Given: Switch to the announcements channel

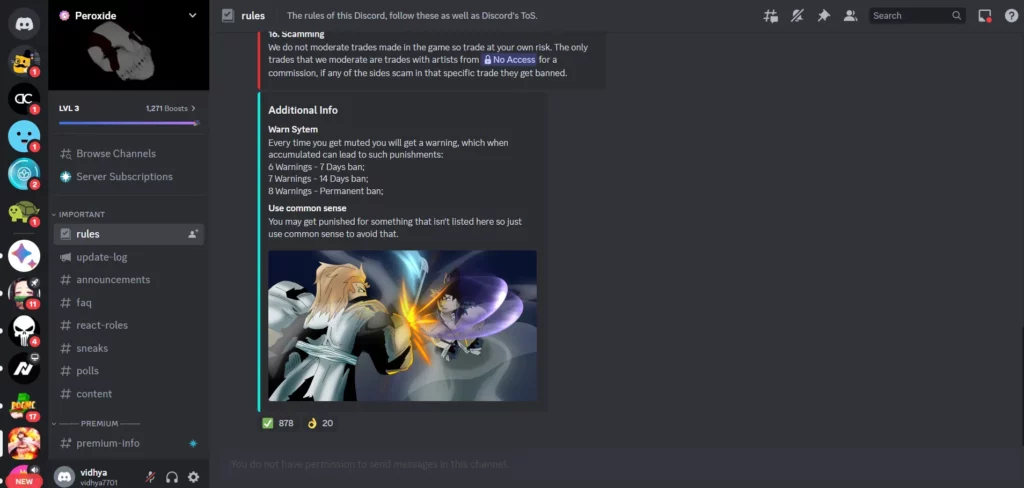Looking at the screenshot, I should [x=129, y=280].
